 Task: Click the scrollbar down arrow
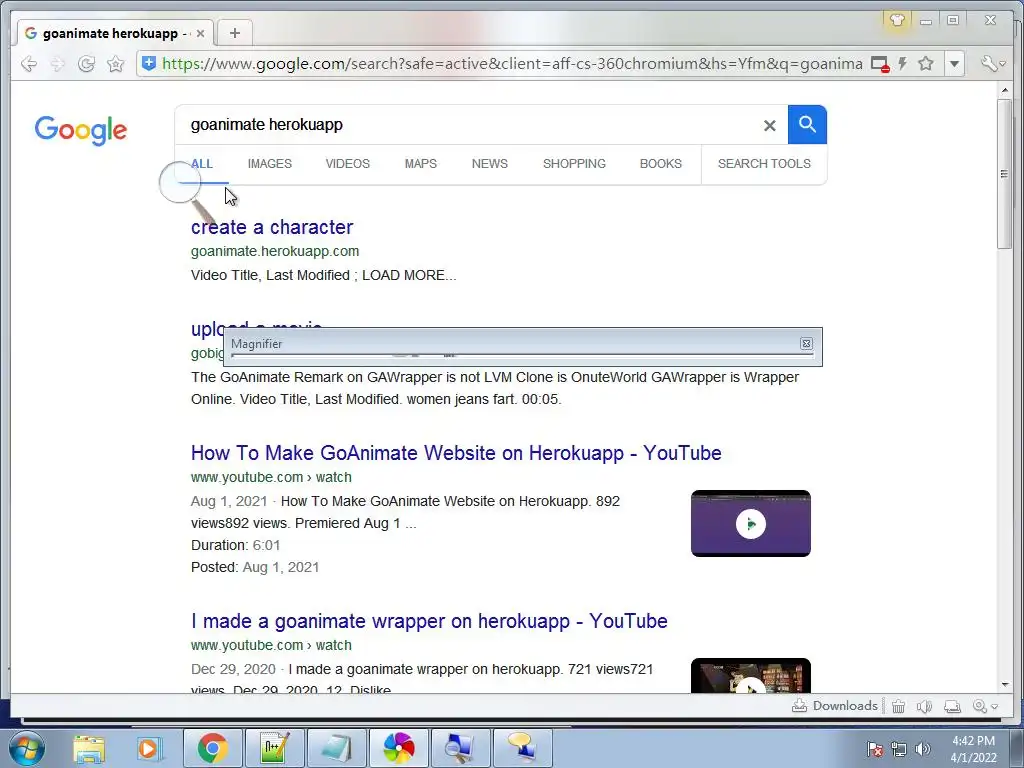pyautogui.click(x=1004, y=684)
